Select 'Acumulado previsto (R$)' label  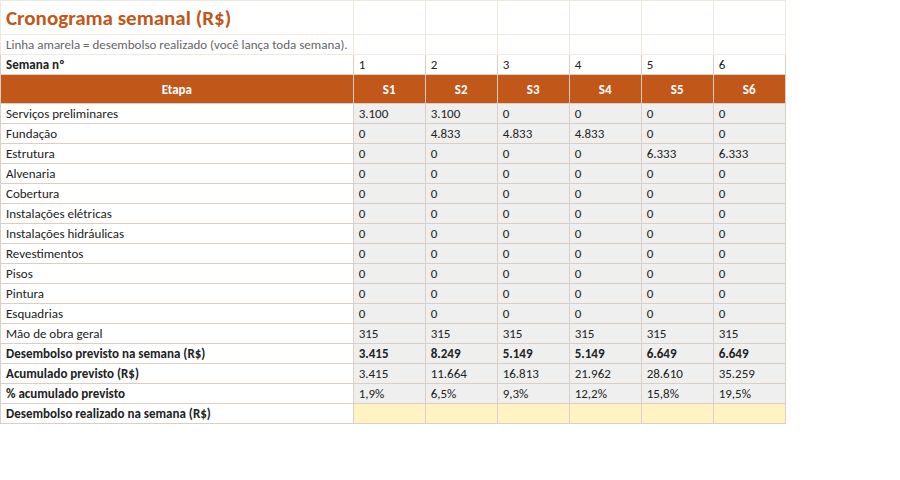click(177, 374)
